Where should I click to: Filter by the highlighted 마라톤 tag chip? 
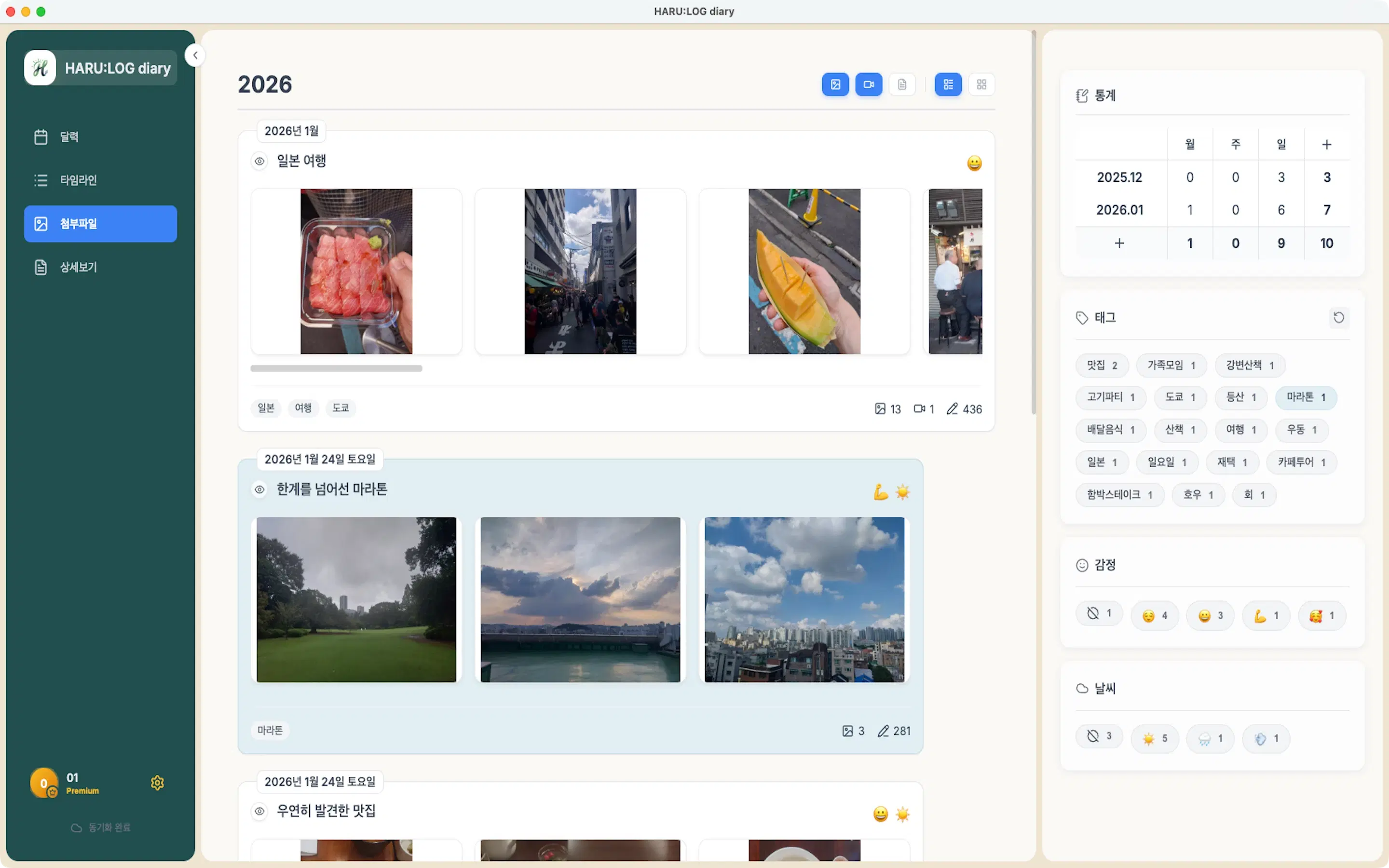click(1306, 397)
